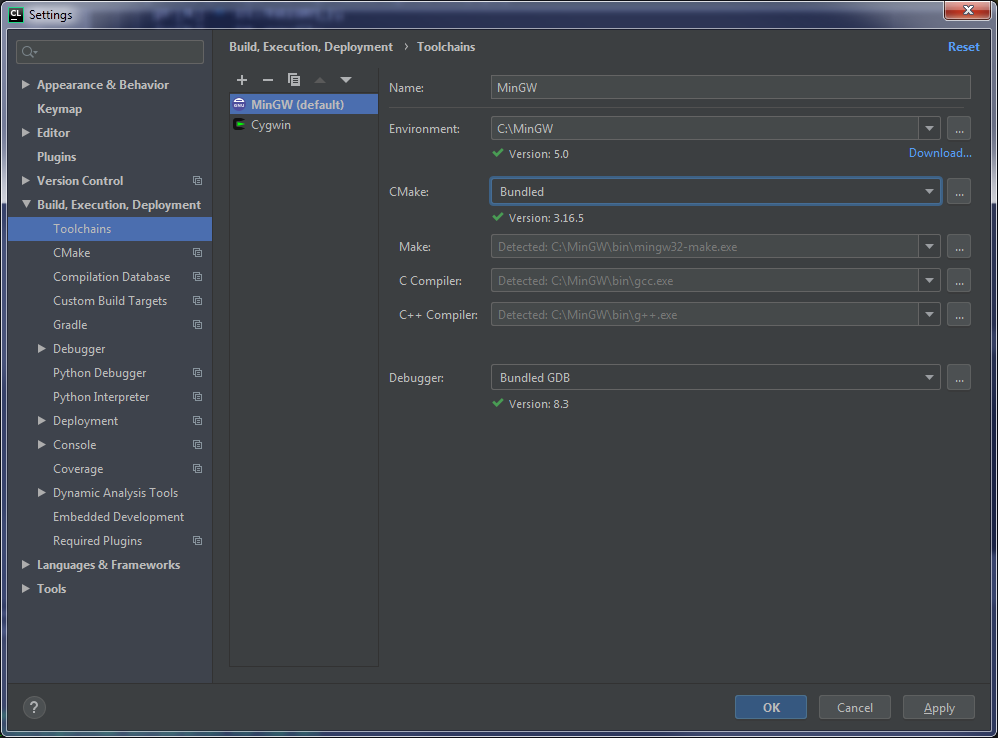
Task: Browse for Debugger with ellipsis button
Action: (x=959, y=377)
